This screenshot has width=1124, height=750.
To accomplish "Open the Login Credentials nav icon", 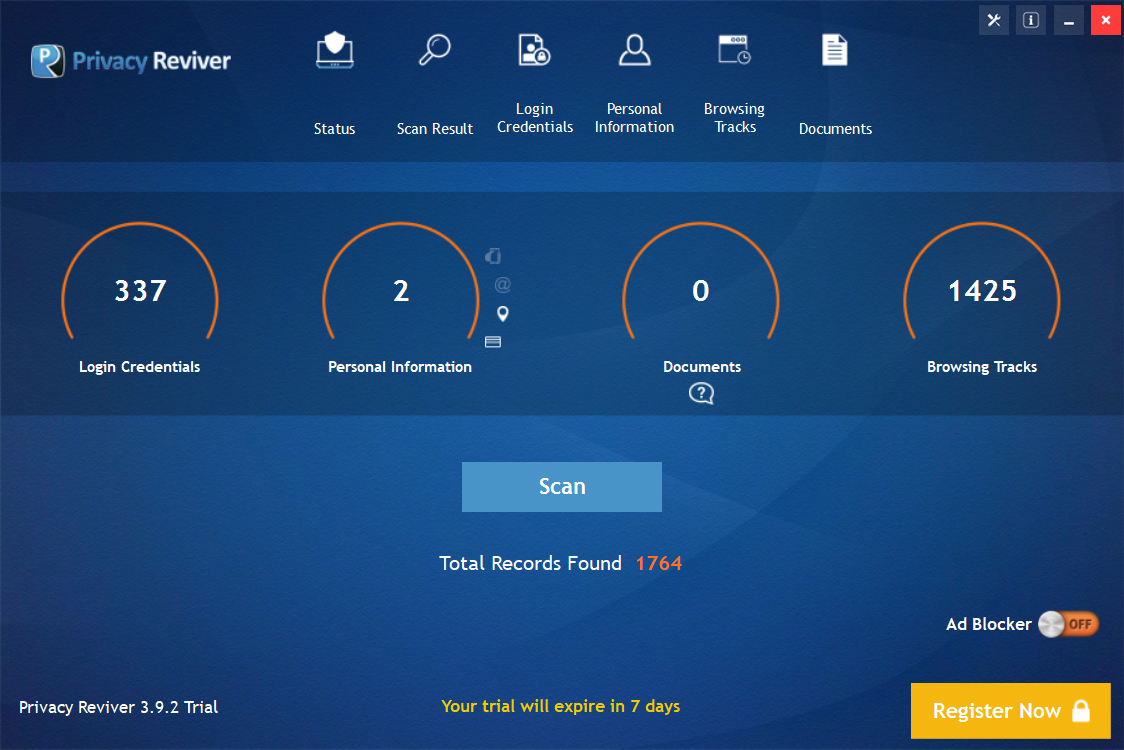I will point(535,49).
